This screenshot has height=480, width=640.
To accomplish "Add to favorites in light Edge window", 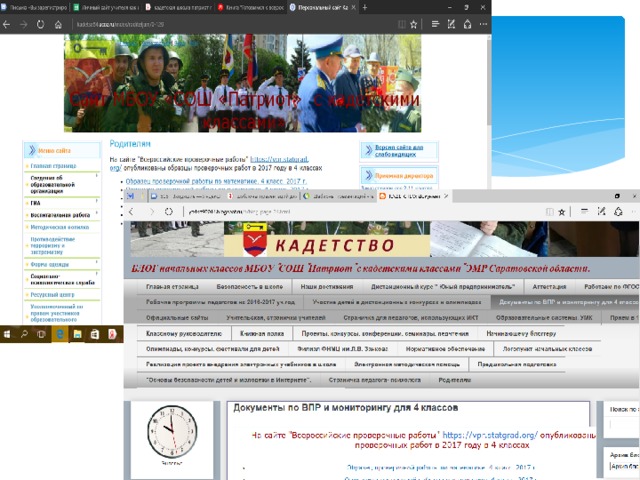I will 562,211.
